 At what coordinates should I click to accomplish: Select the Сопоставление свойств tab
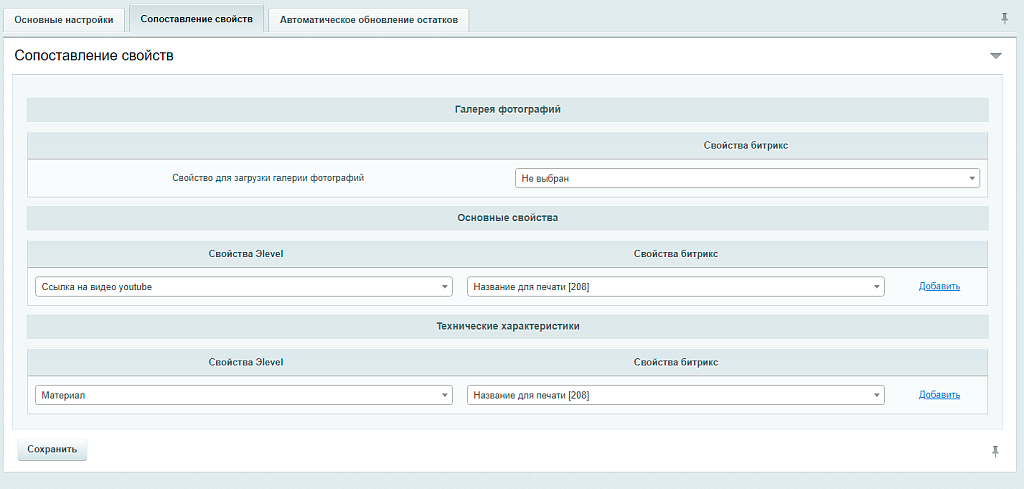(196, 19)
